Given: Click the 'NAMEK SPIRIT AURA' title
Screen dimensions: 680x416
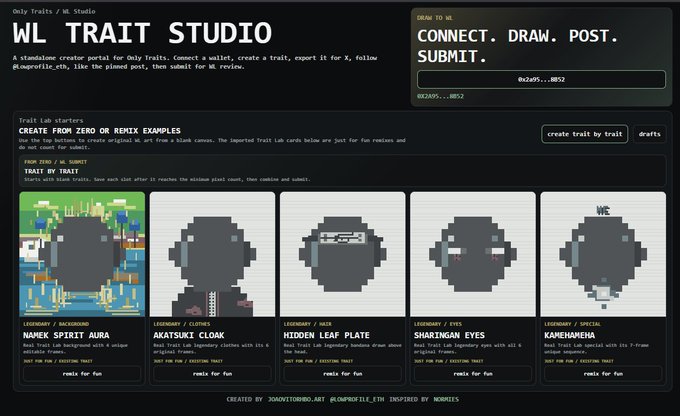Looking at the screenshot, I should 66,335.
